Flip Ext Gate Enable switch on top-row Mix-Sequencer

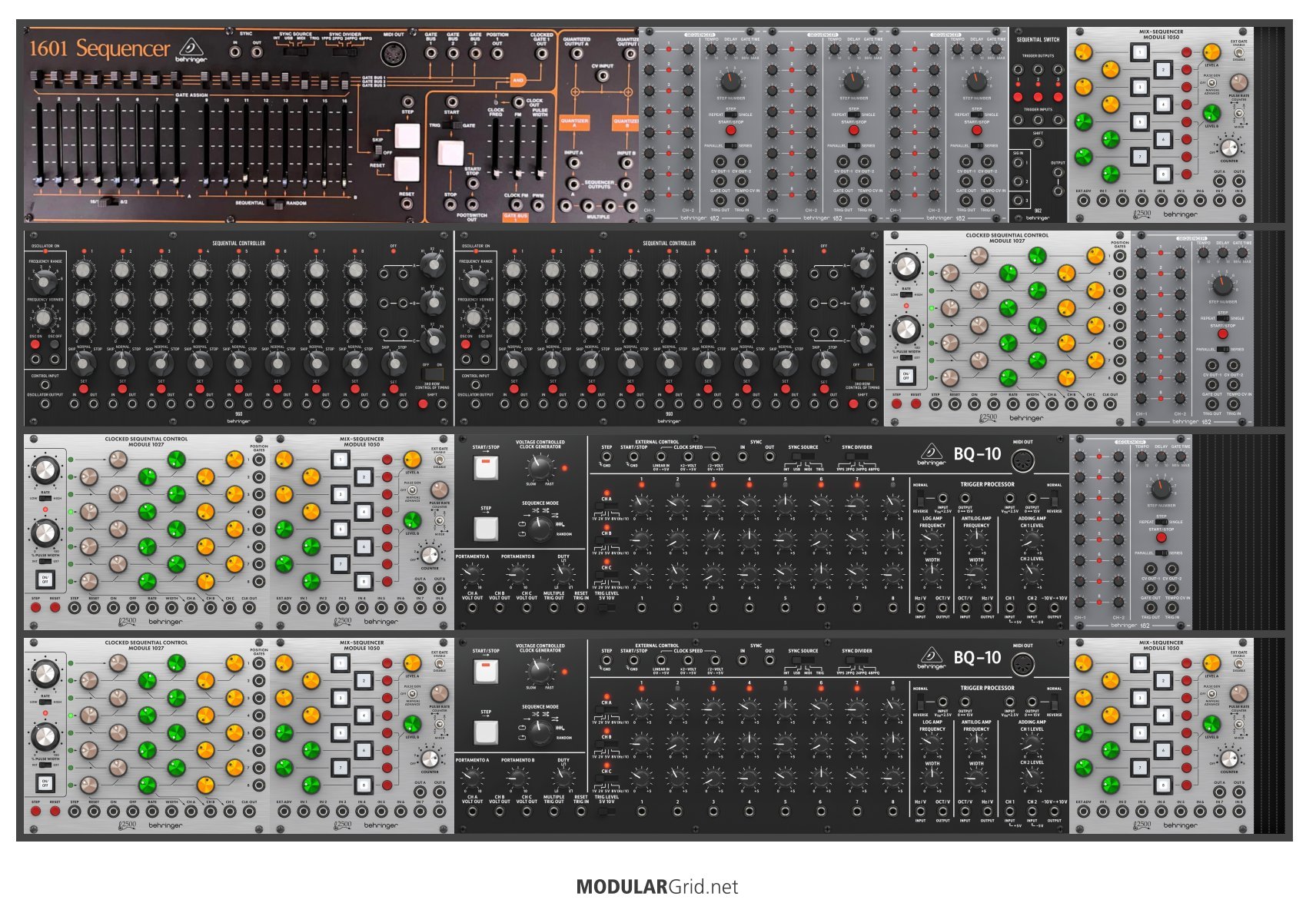[1238, 52]
